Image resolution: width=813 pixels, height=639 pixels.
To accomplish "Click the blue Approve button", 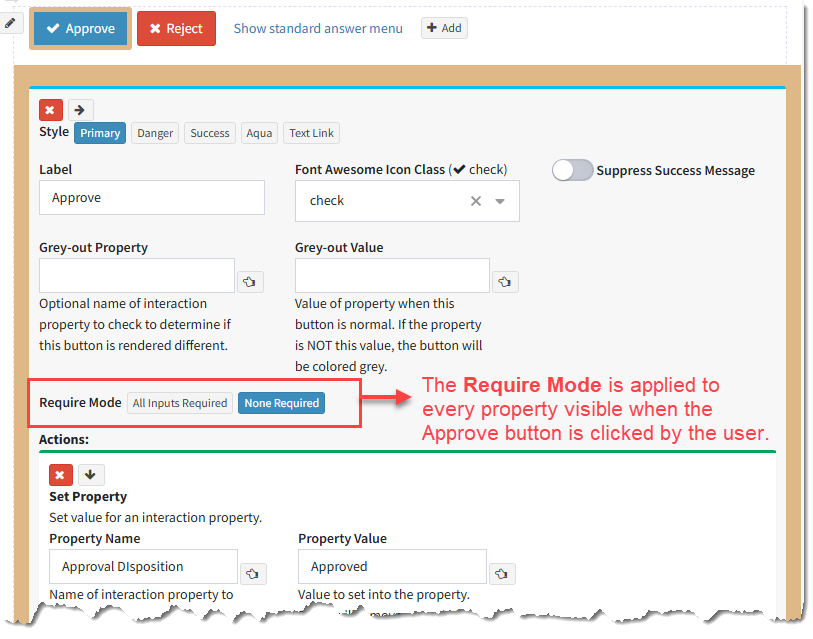I will [x=80, y=29].
